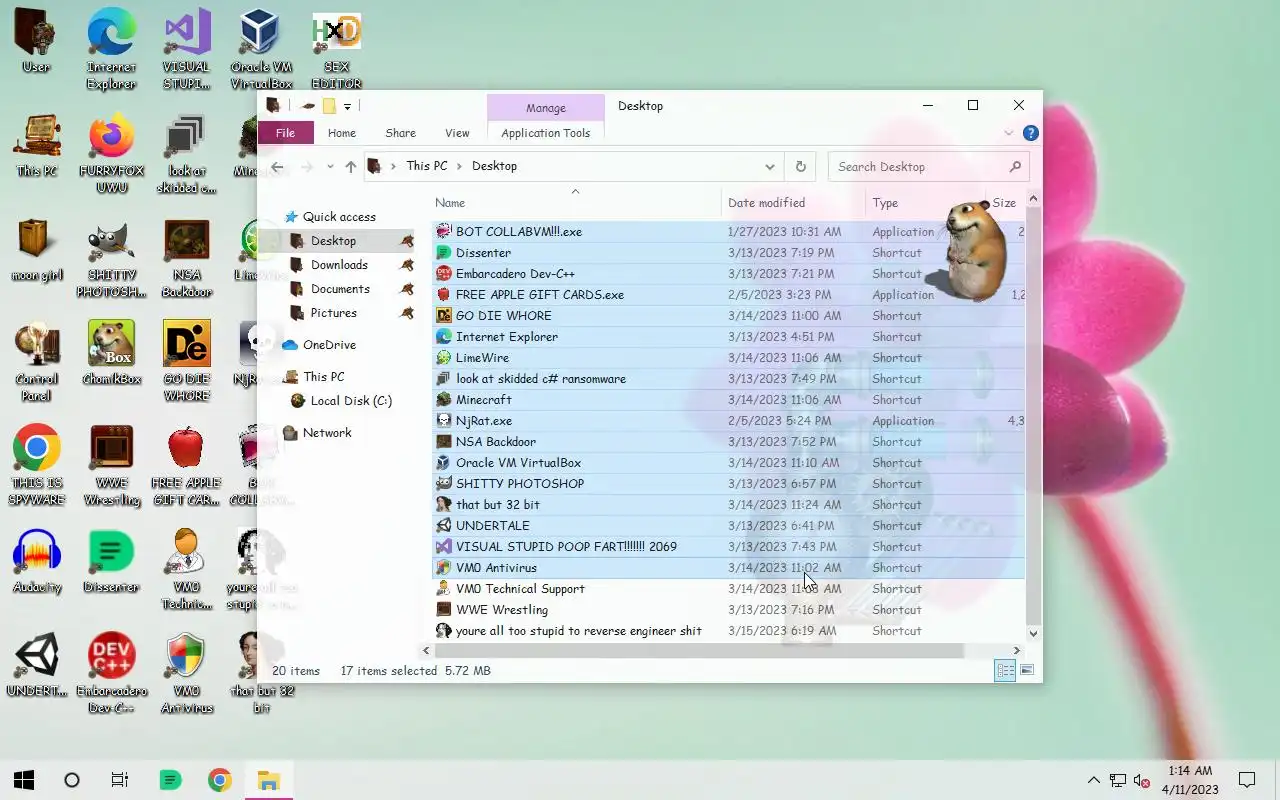This screenshot has width=1280, height=800.
Task: Select the Oracle VM VirtualBox desktop icon
Action: (x=261, y=50)
